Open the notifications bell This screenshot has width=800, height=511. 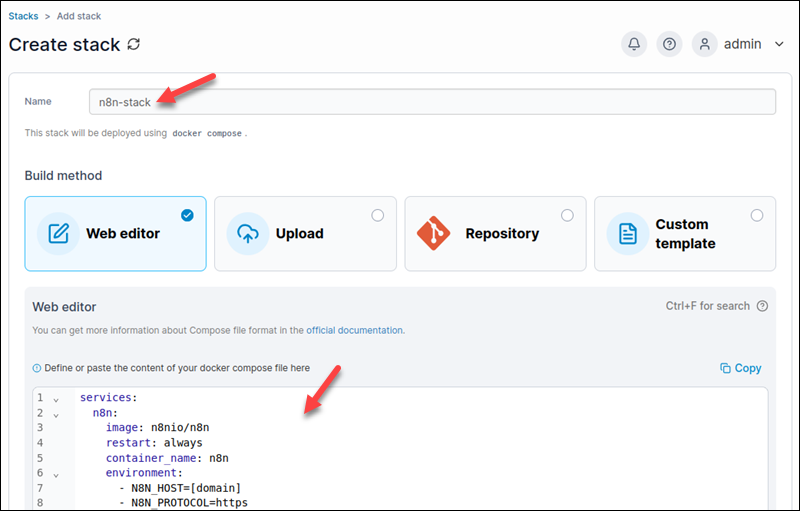(x=634, y=44)
